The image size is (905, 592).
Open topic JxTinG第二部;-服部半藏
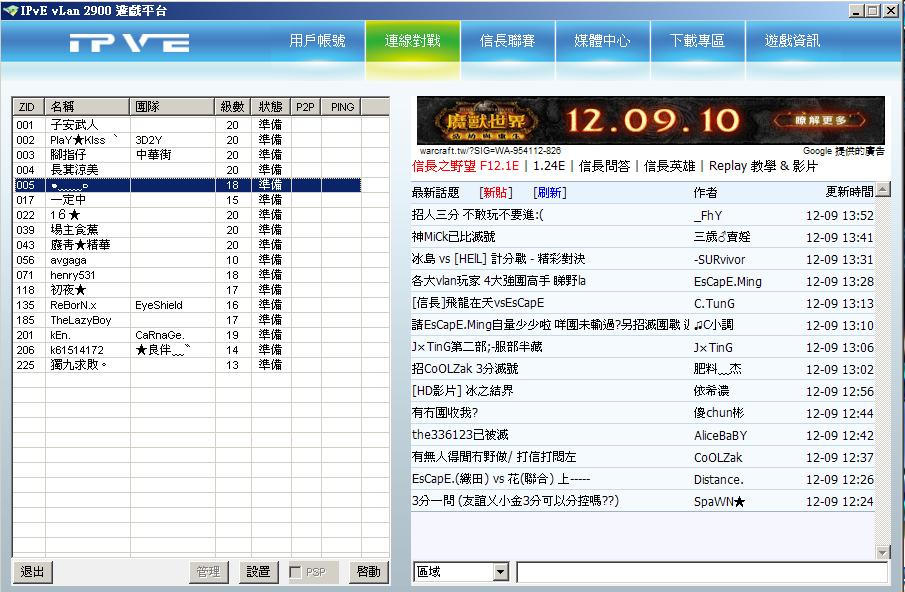point(477,347)
